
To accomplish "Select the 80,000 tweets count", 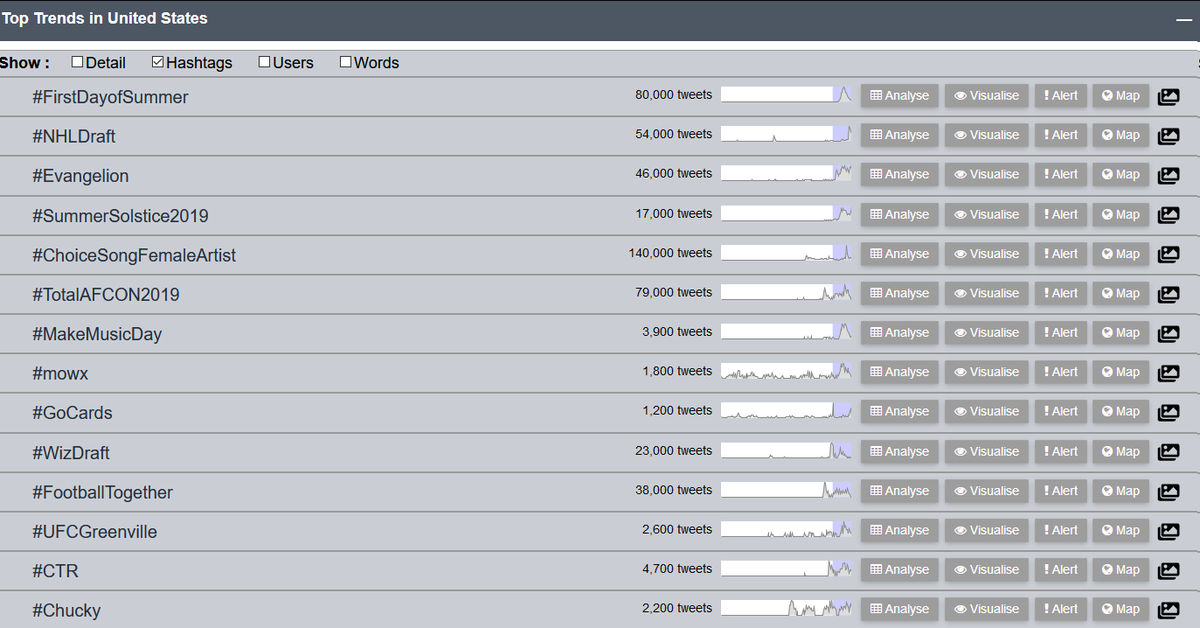I will pyautogui.click(x=674, y=95).
